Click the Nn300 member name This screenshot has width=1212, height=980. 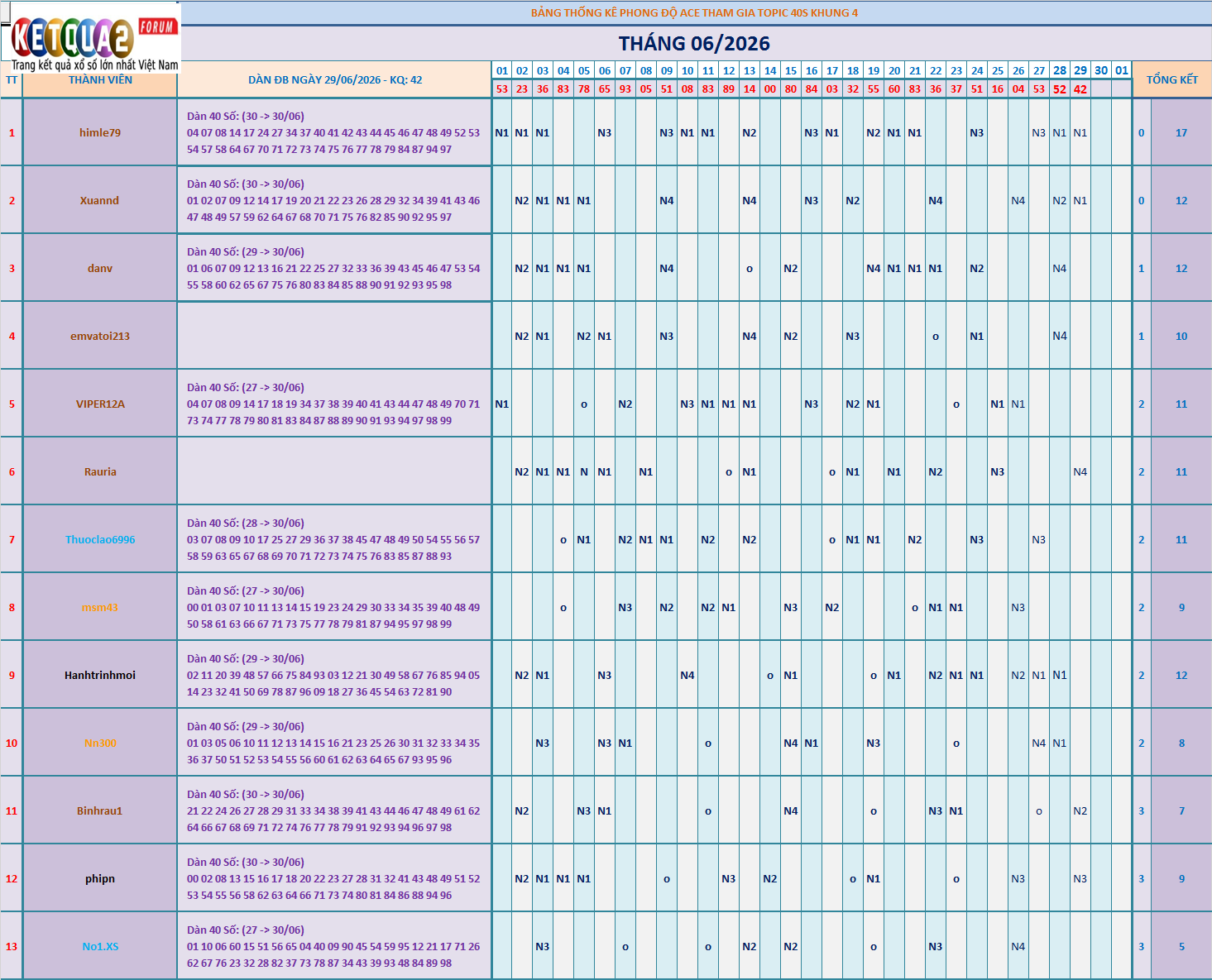click(100, 743)
